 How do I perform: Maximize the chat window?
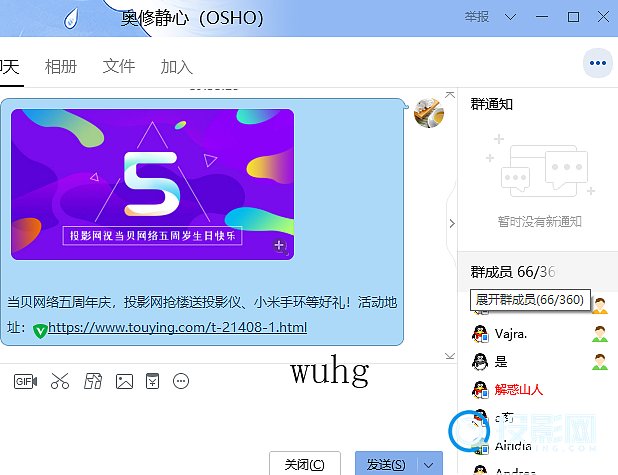click(x=573, y=17)
